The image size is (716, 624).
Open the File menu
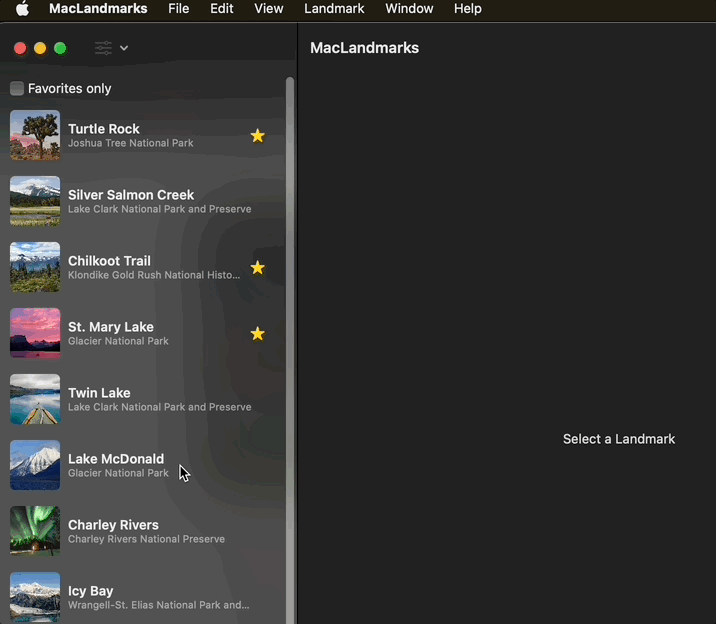(179, 9)
